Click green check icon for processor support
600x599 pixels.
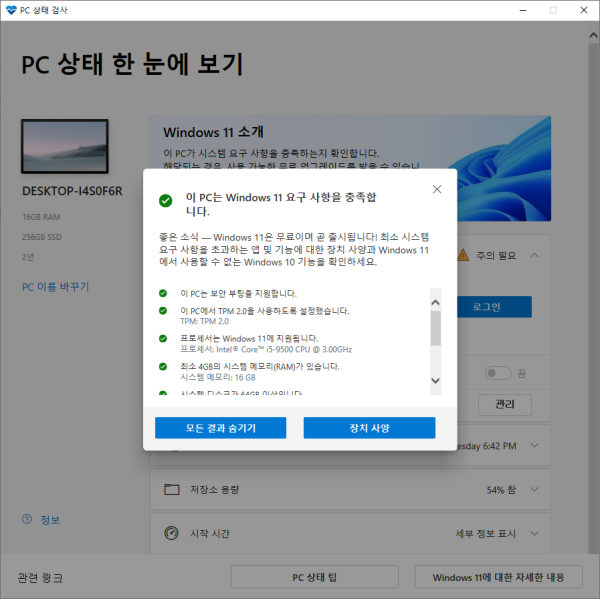[163, 338]
